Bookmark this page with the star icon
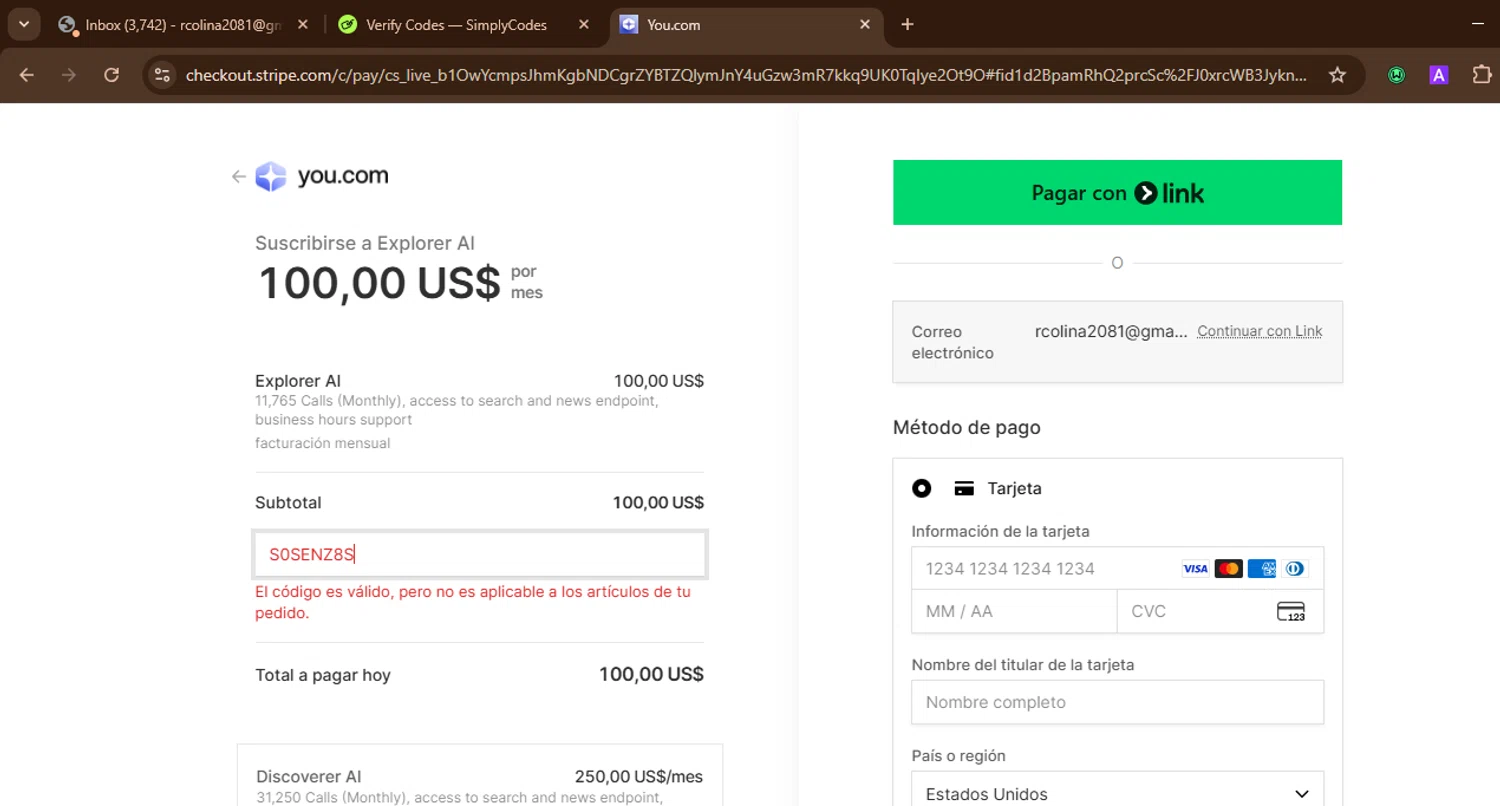 click(1337, 75)
